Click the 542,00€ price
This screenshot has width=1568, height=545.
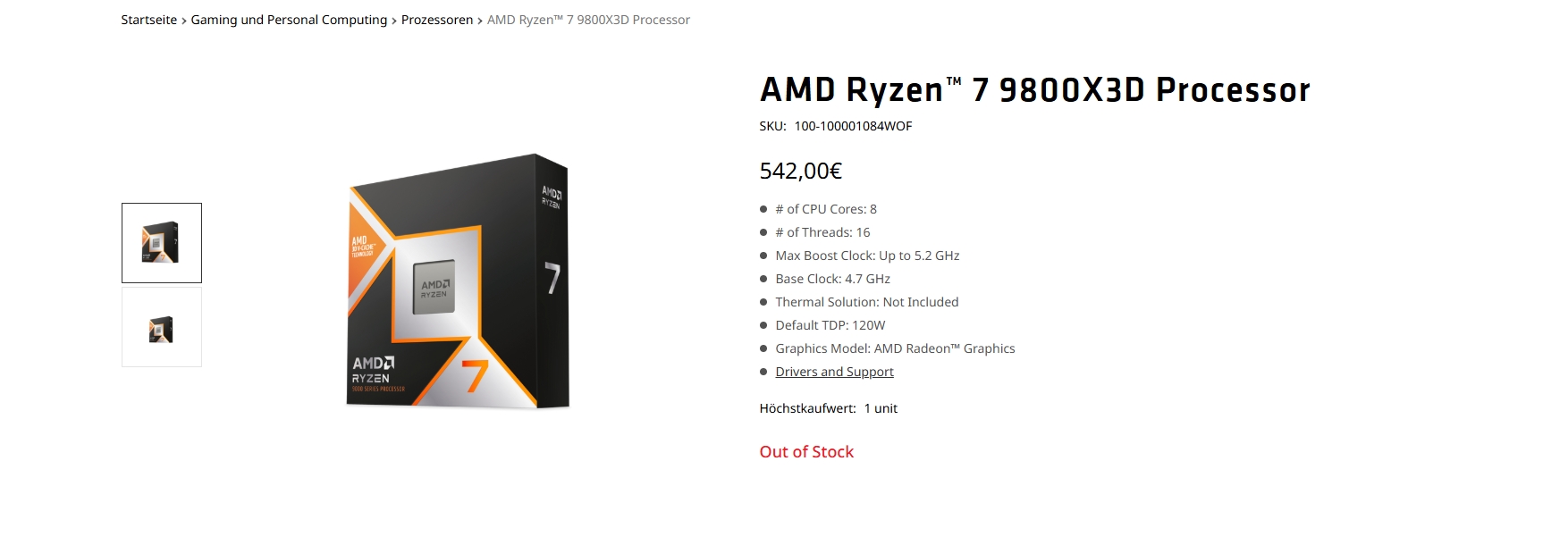coord(800,171)
